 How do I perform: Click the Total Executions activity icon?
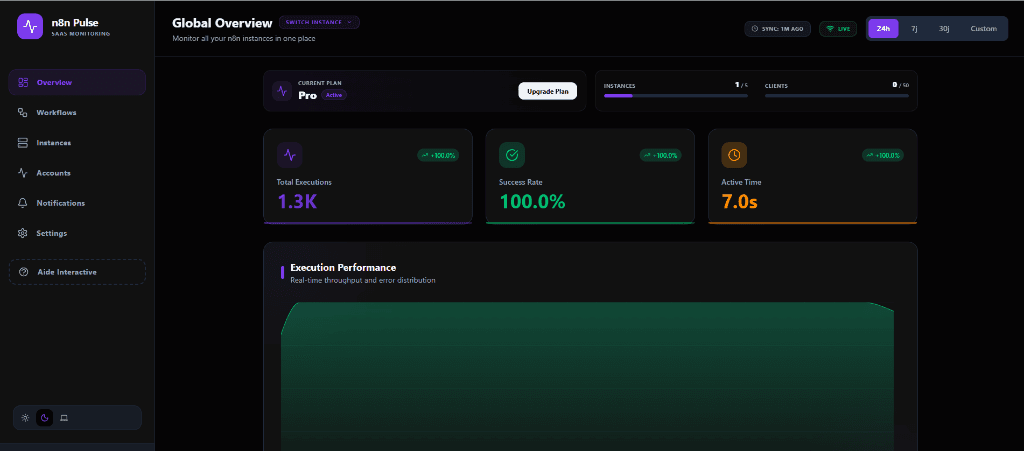[x=290, y=155]
